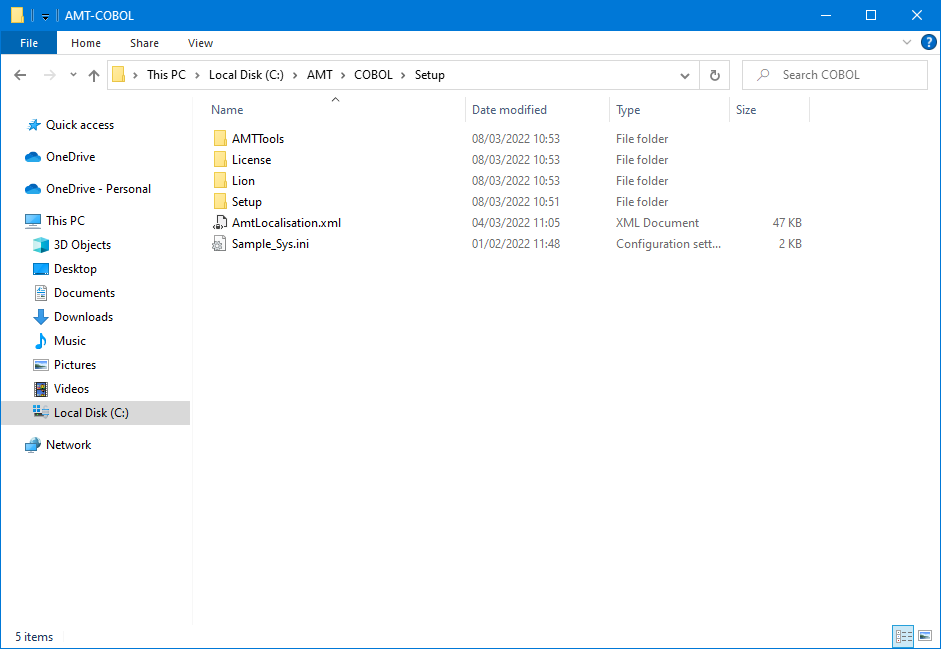The height and width of the screenshot is (649, 941).
Task: Click the Refresh button in address bar
Action: coord(714,75)
